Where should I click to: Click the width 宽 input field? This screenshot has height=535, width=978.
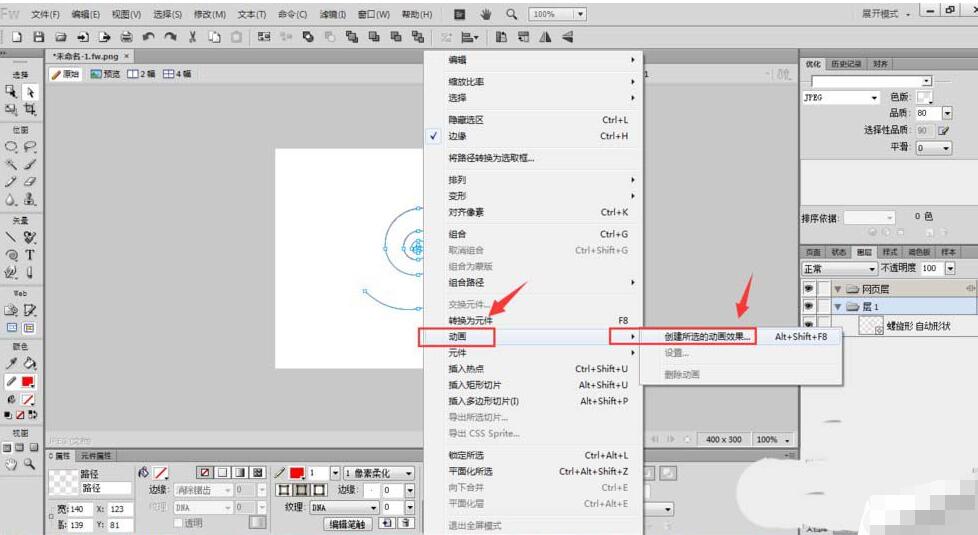(80, 509)
